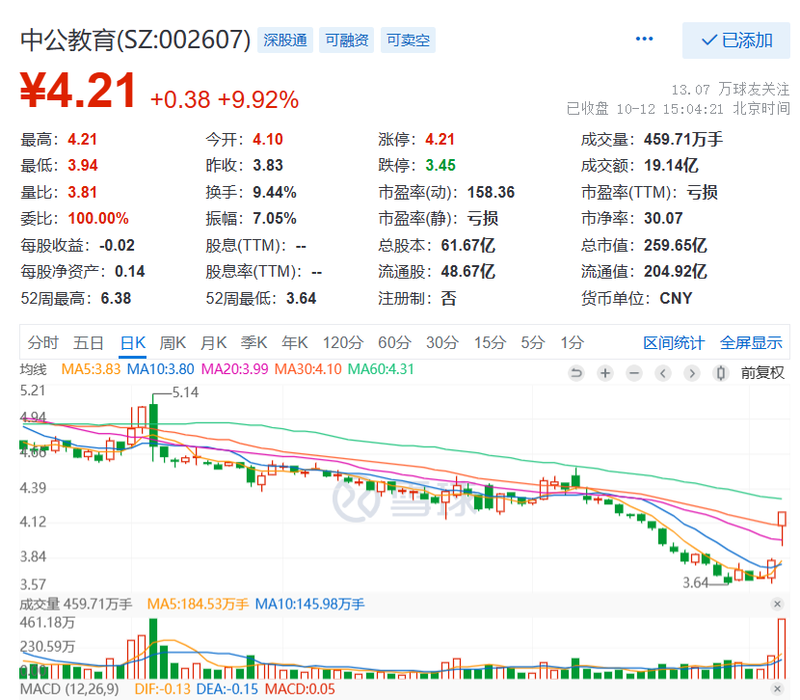800x700 pixels.
Task: Close the 成交量 volume indicator panel
Action: 777,604
